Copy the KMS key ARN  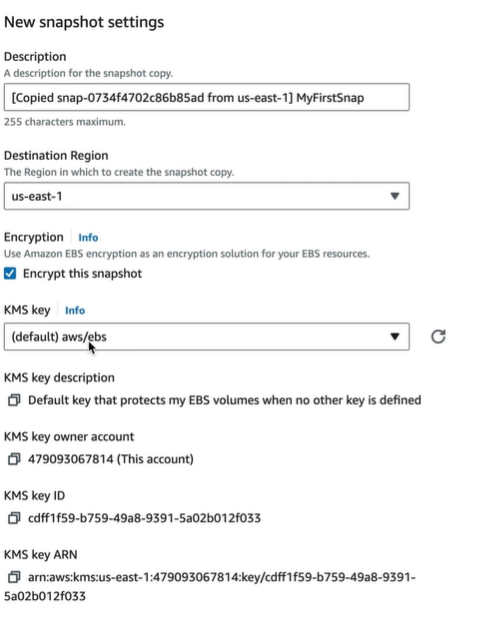(x=14, y=577)
